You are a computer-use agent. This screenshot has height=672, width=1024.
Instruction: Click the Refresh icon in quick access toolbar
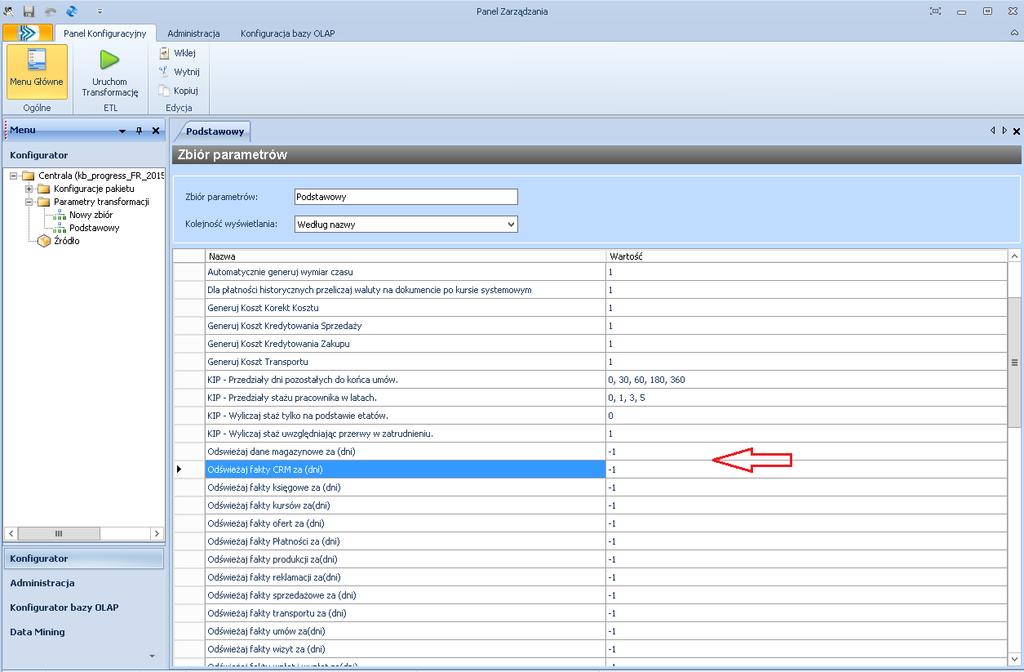[72, 11]
